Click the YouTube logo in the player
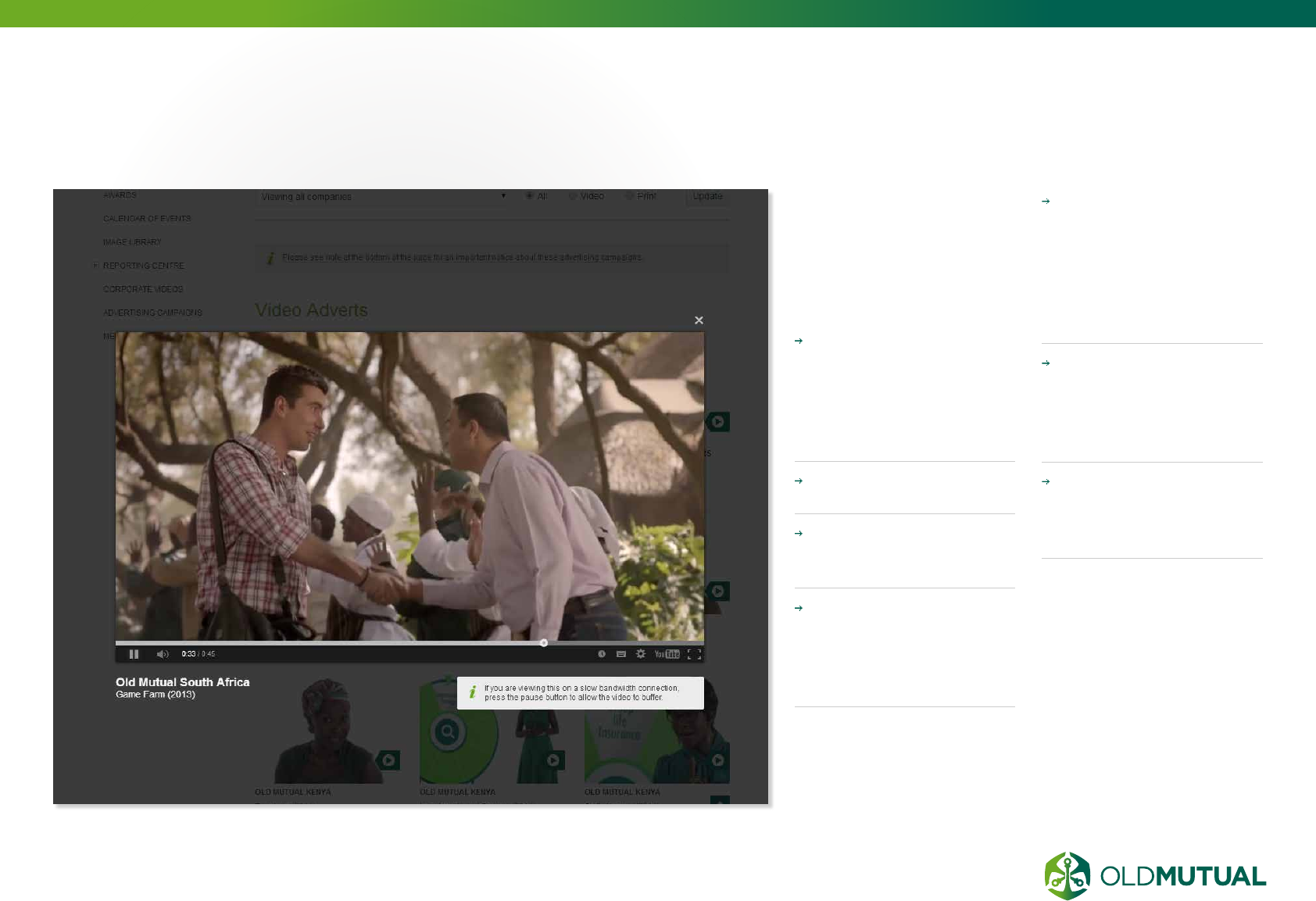1316x901 pixels. [x=667, y=654]
